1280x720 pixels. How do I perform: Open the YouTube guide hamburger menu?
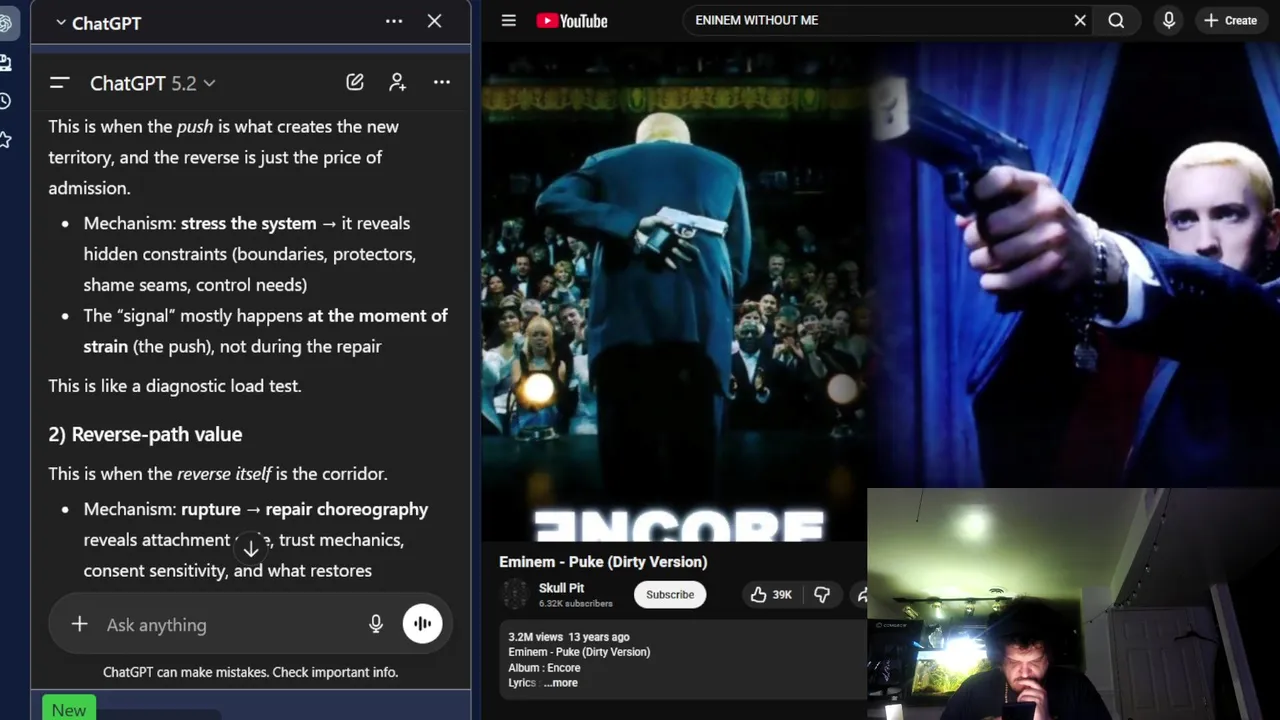(509, 20)
